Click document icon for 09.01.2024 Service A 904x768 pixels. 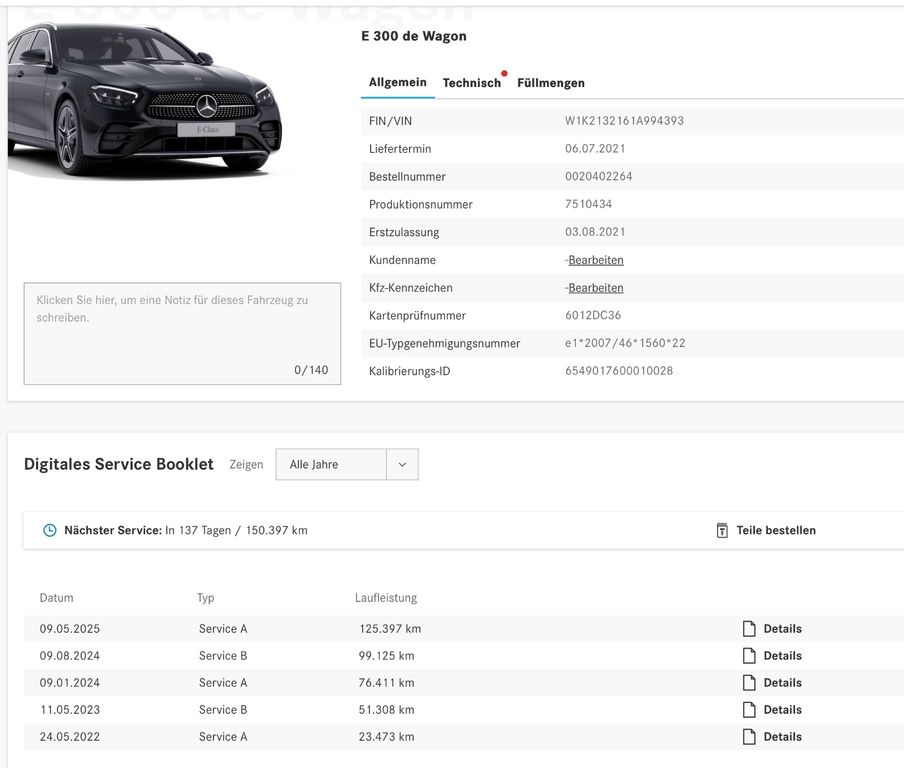click(748, 683)
